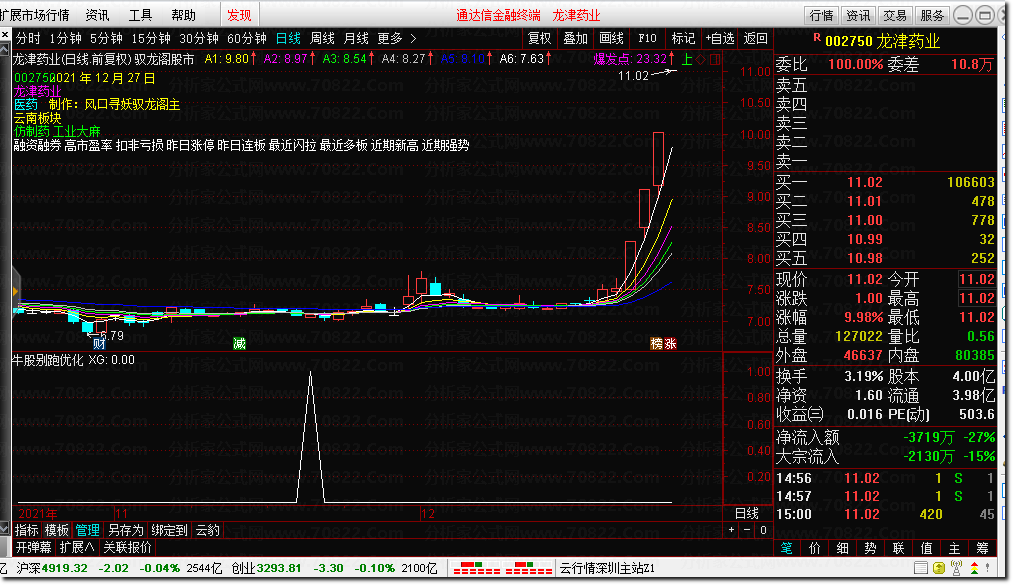1014x585 pixels.
Task: Click the > chevron after 更多
Action: (413, 39)
